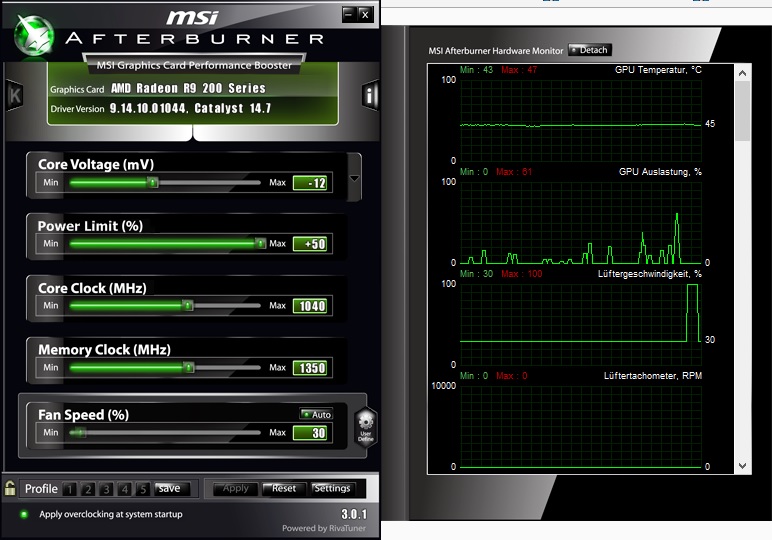Click the version number 3.0.1
772x540 pixels.
click(354, 514)
